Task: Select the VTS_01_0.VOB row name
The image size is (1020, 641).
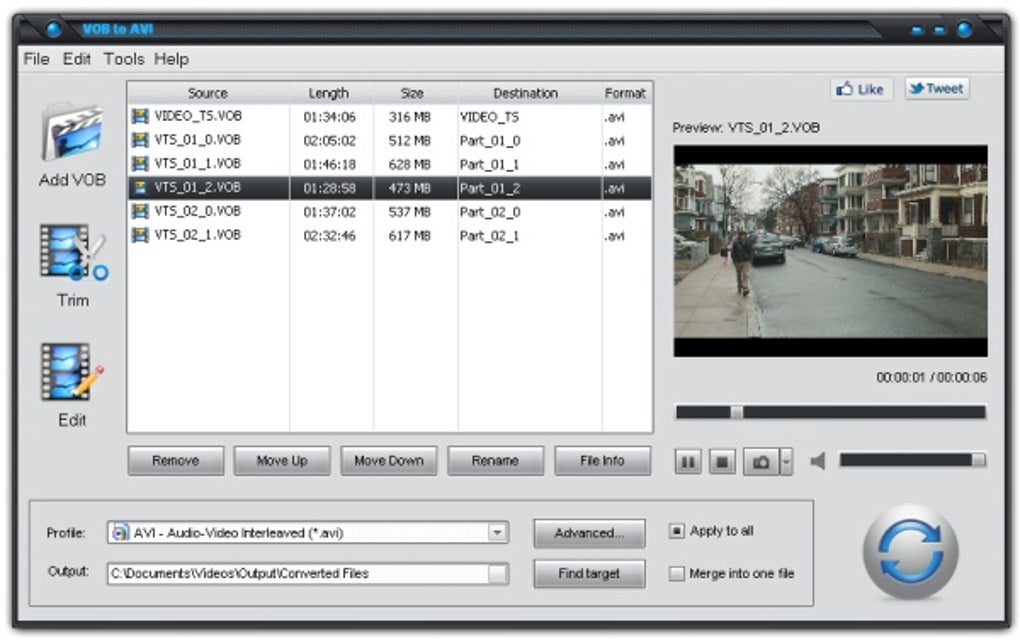Action: [197, 140]
